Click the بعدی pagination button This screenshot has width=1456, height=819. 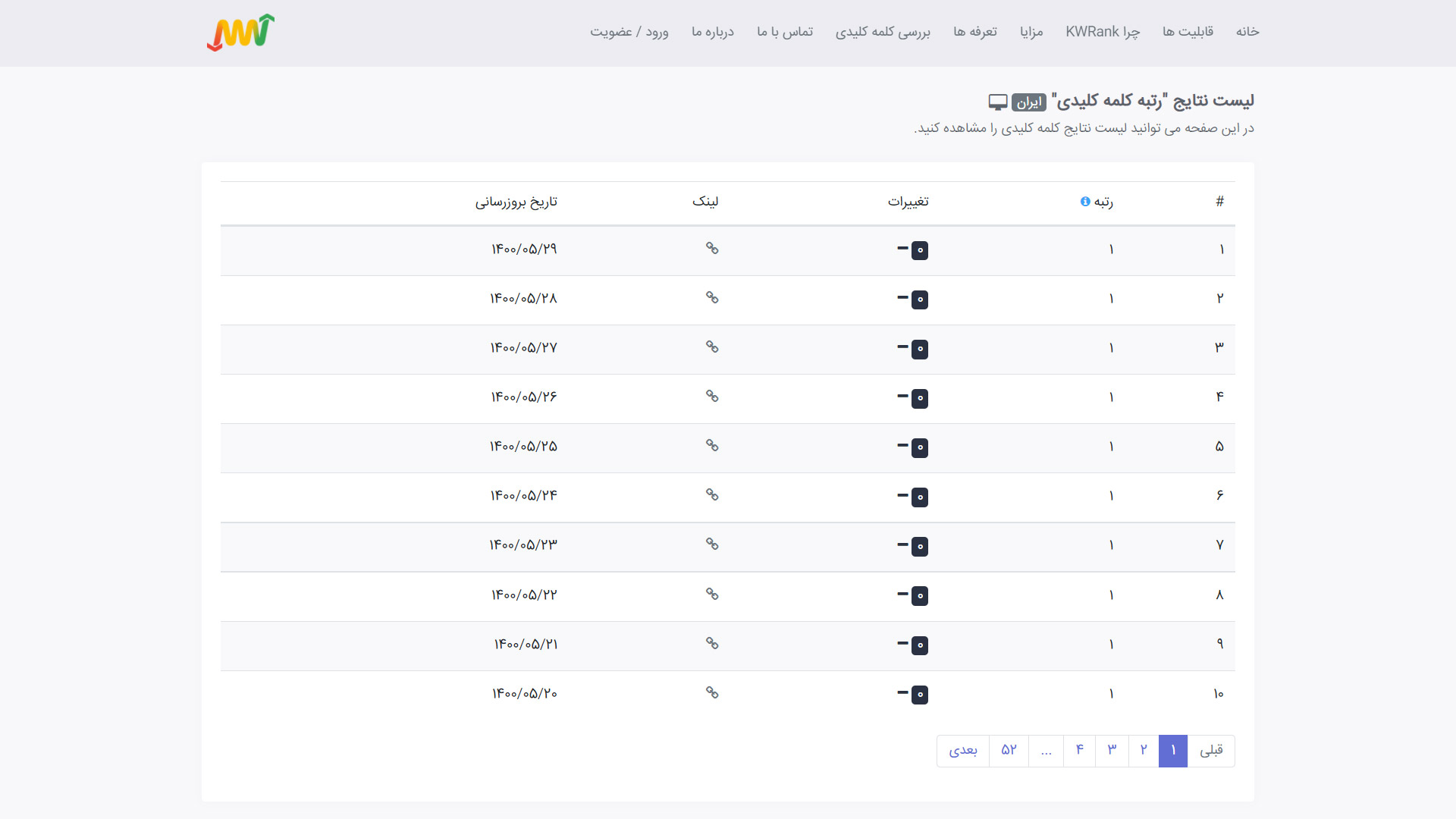(963, 751)
